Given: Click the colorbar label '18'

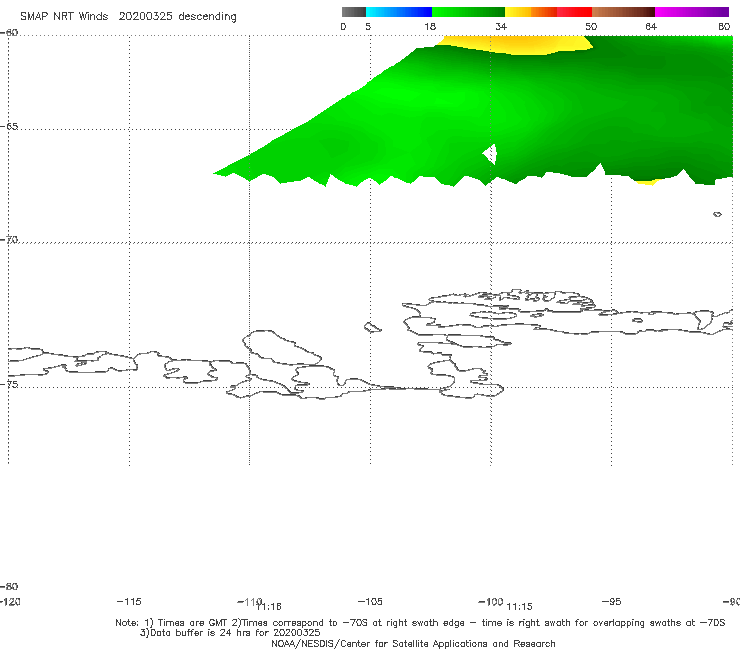Looking at the screenshot, I should pos(430,26).
